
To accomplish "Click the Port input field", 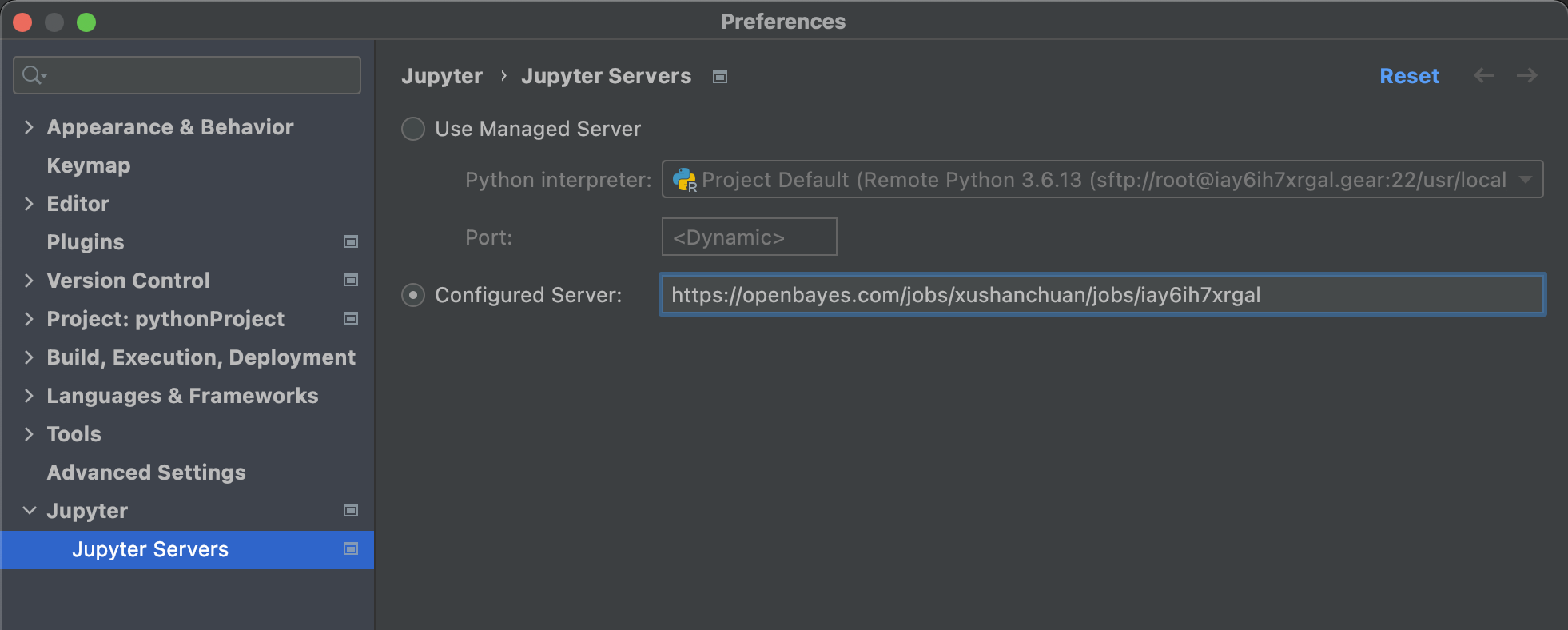I will [749, 237].
